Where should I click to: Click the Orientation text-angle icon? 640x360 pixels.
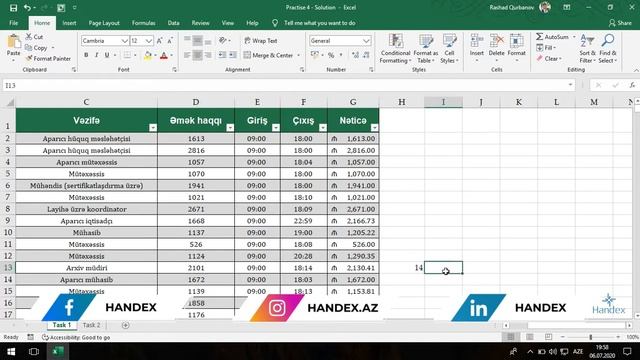click(223, 40)
